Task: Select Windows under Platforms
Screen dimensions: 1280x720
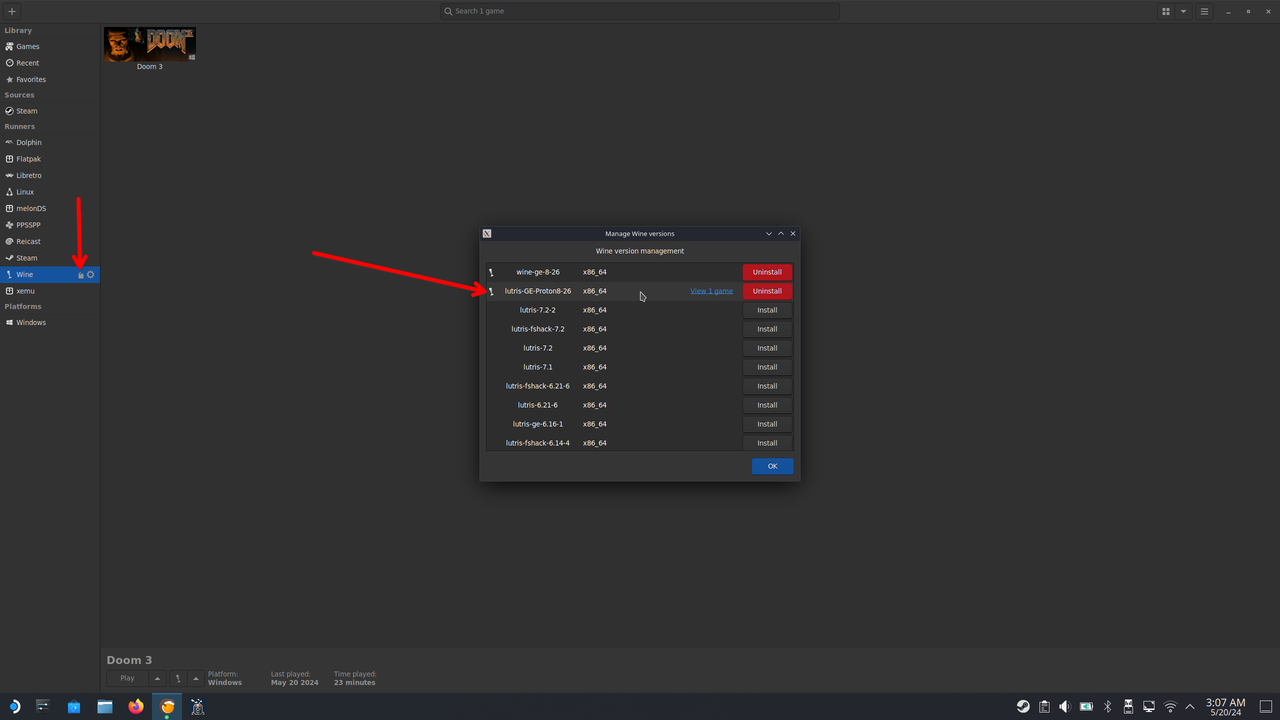Action: point(50,323)
